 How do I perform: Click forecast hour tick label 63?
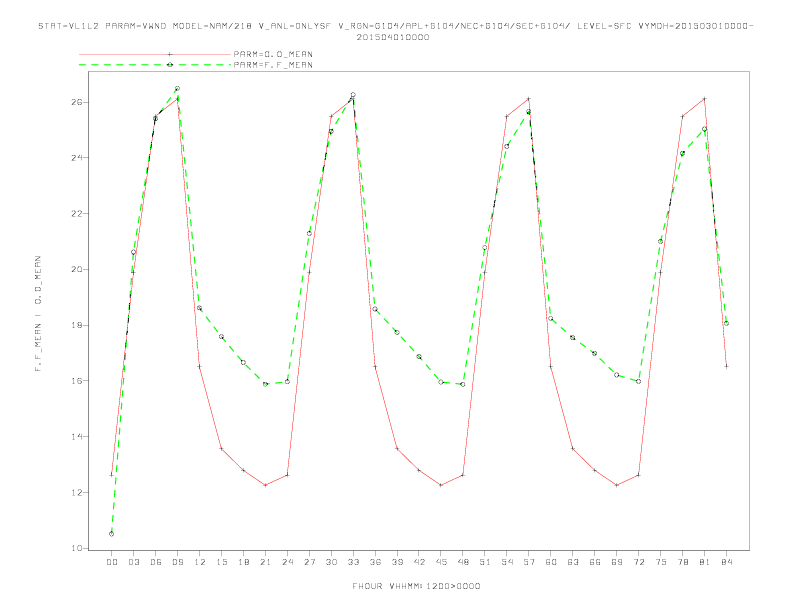click(x=573, y=562)
